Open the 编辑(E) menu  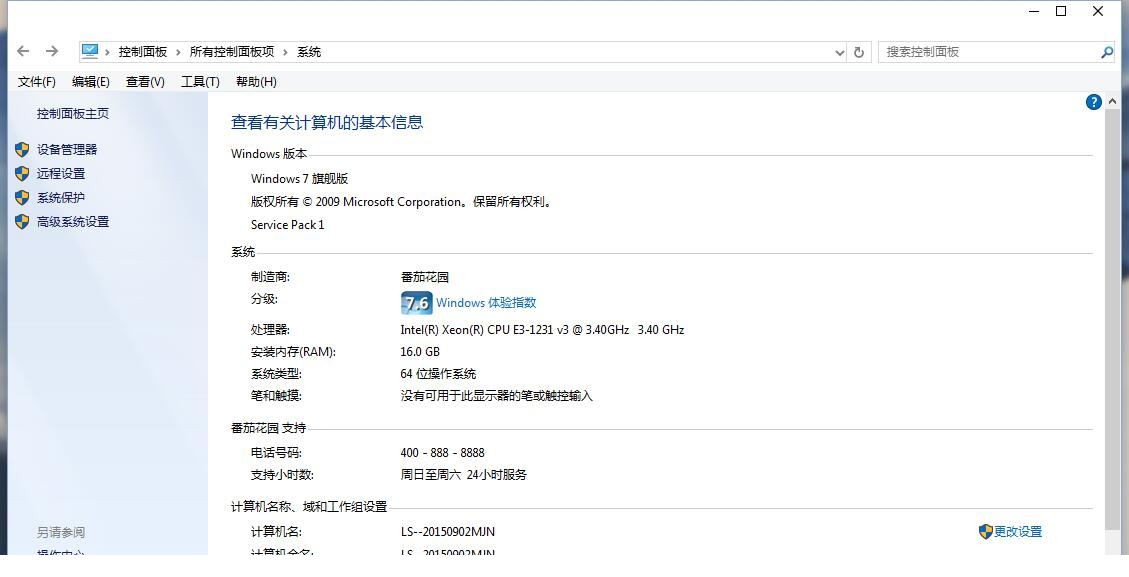pos(91,81)
